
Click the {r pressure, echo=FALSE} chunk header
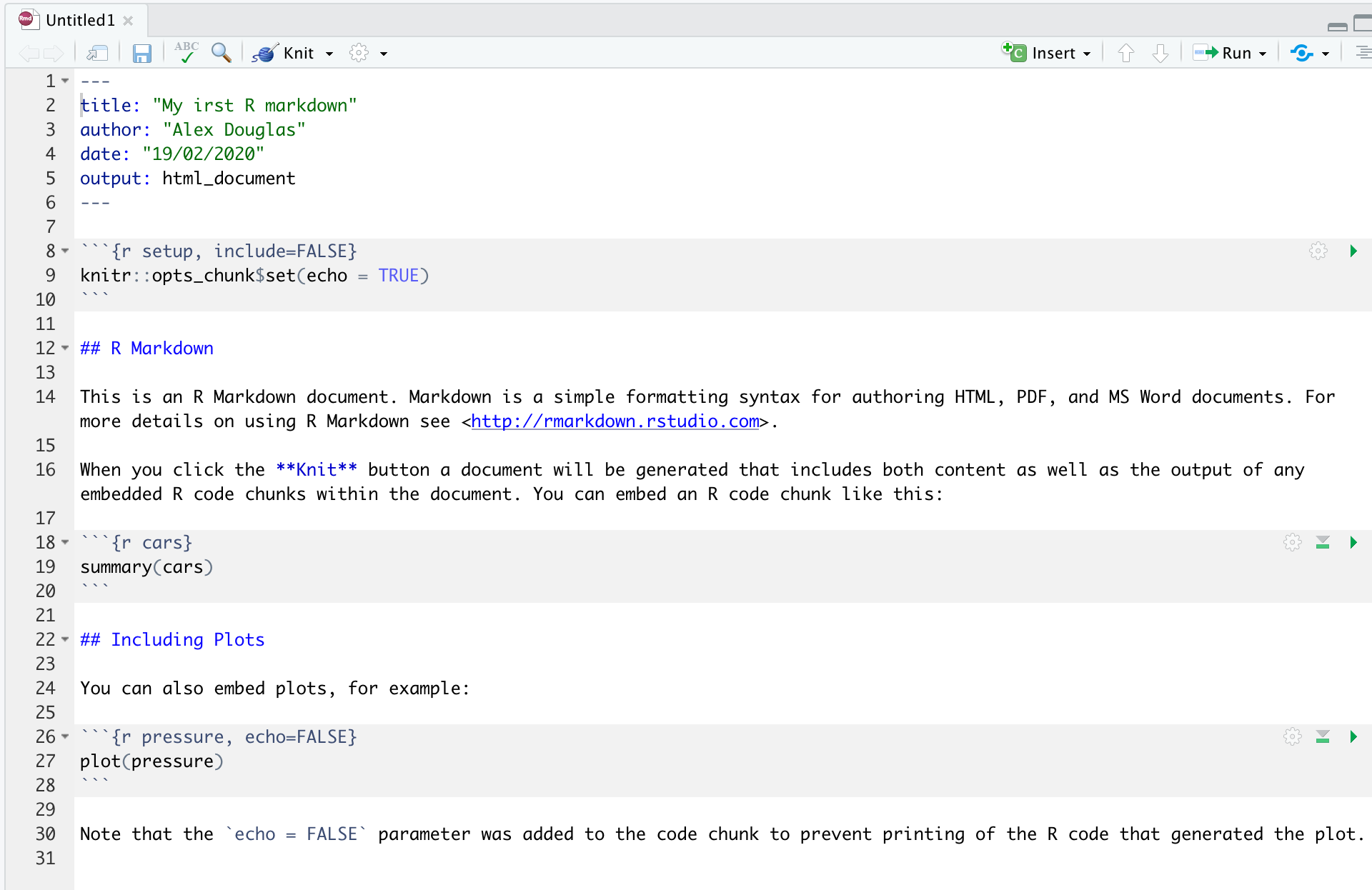coord(219,737)
